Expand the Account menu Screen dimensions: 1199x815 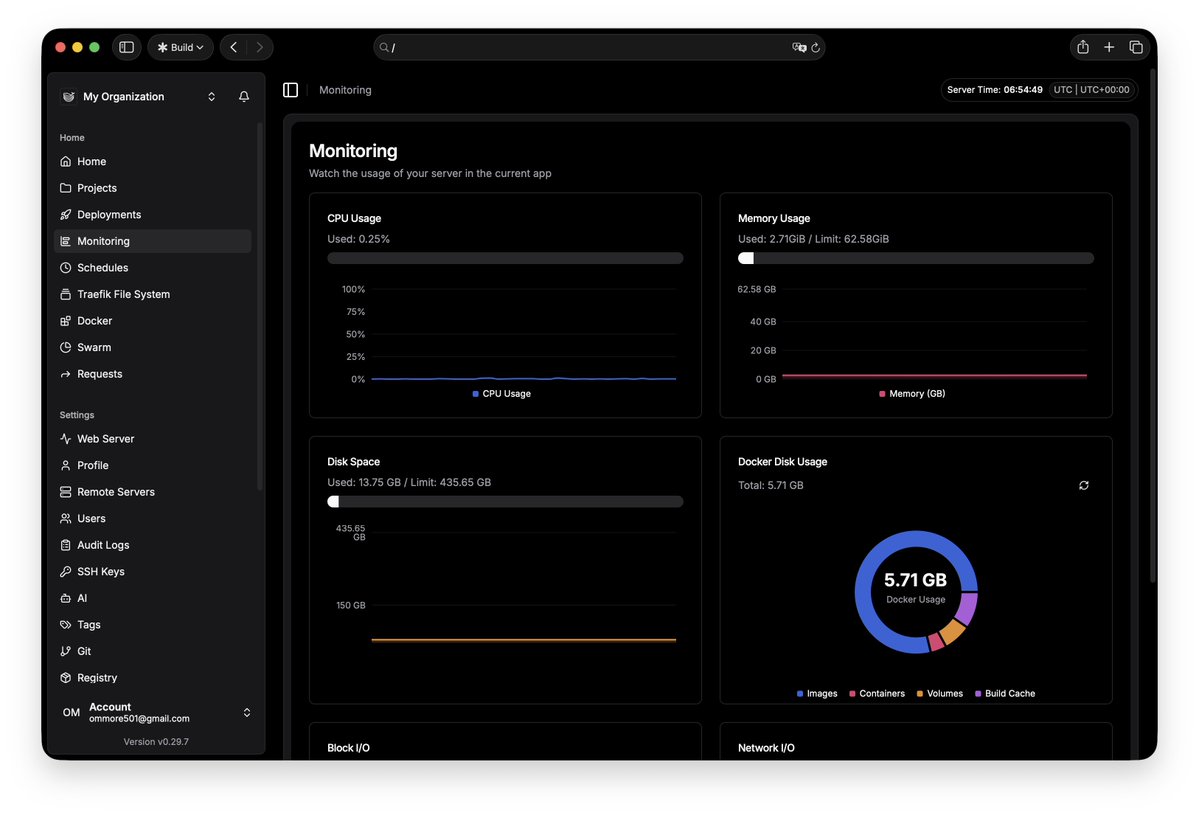pyautogui.click(x=156, y=713)
